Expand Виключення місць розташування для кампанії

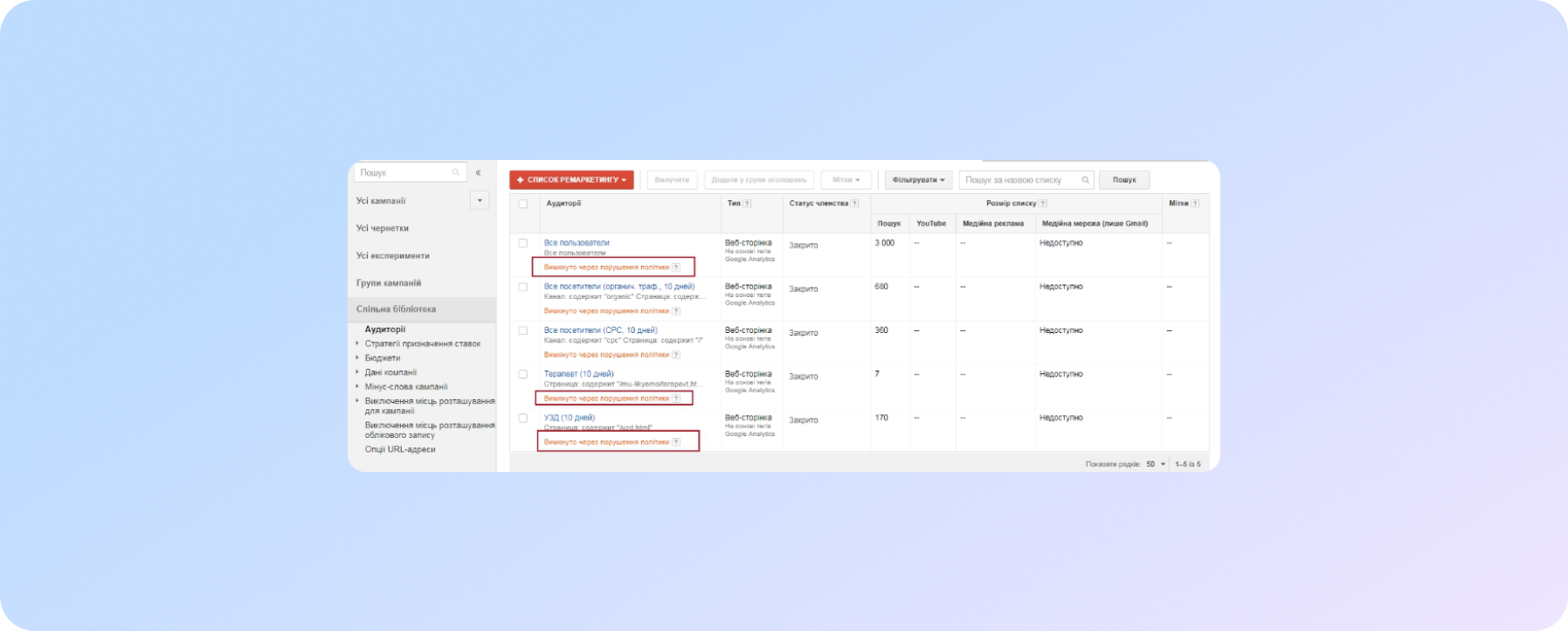pos(357,401)
